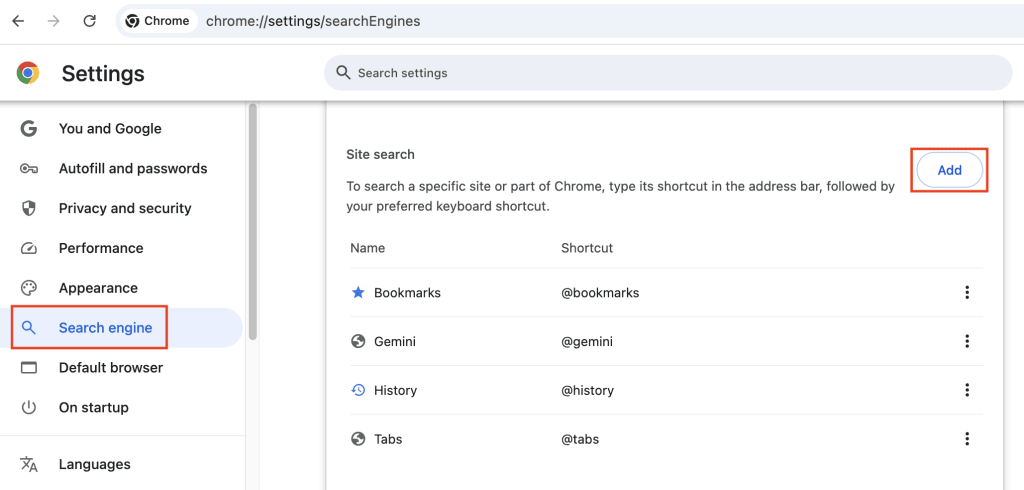Select Search engine in sidebar

click(121, 327)
